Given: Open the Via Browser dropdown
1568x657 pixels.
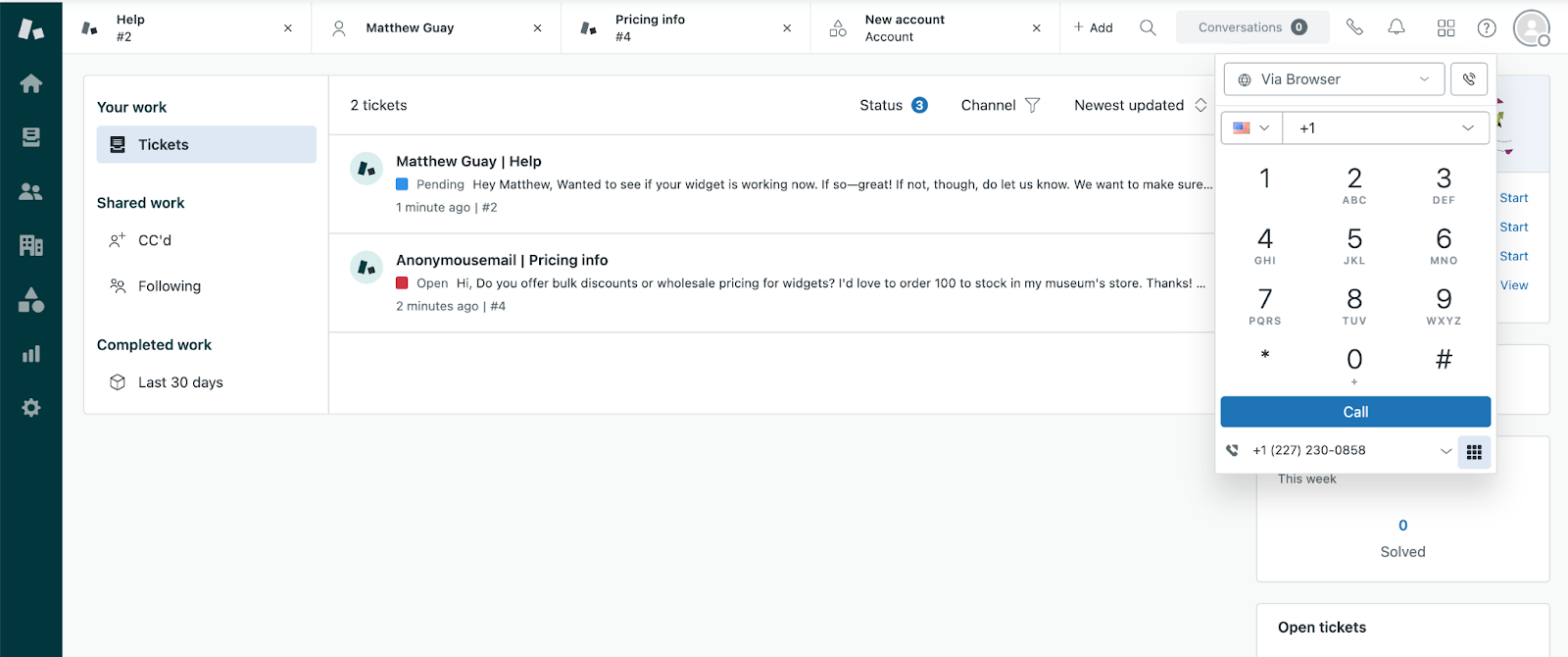Looking at the screenshot, I should pyautogui.click(x=1334, y=79).
